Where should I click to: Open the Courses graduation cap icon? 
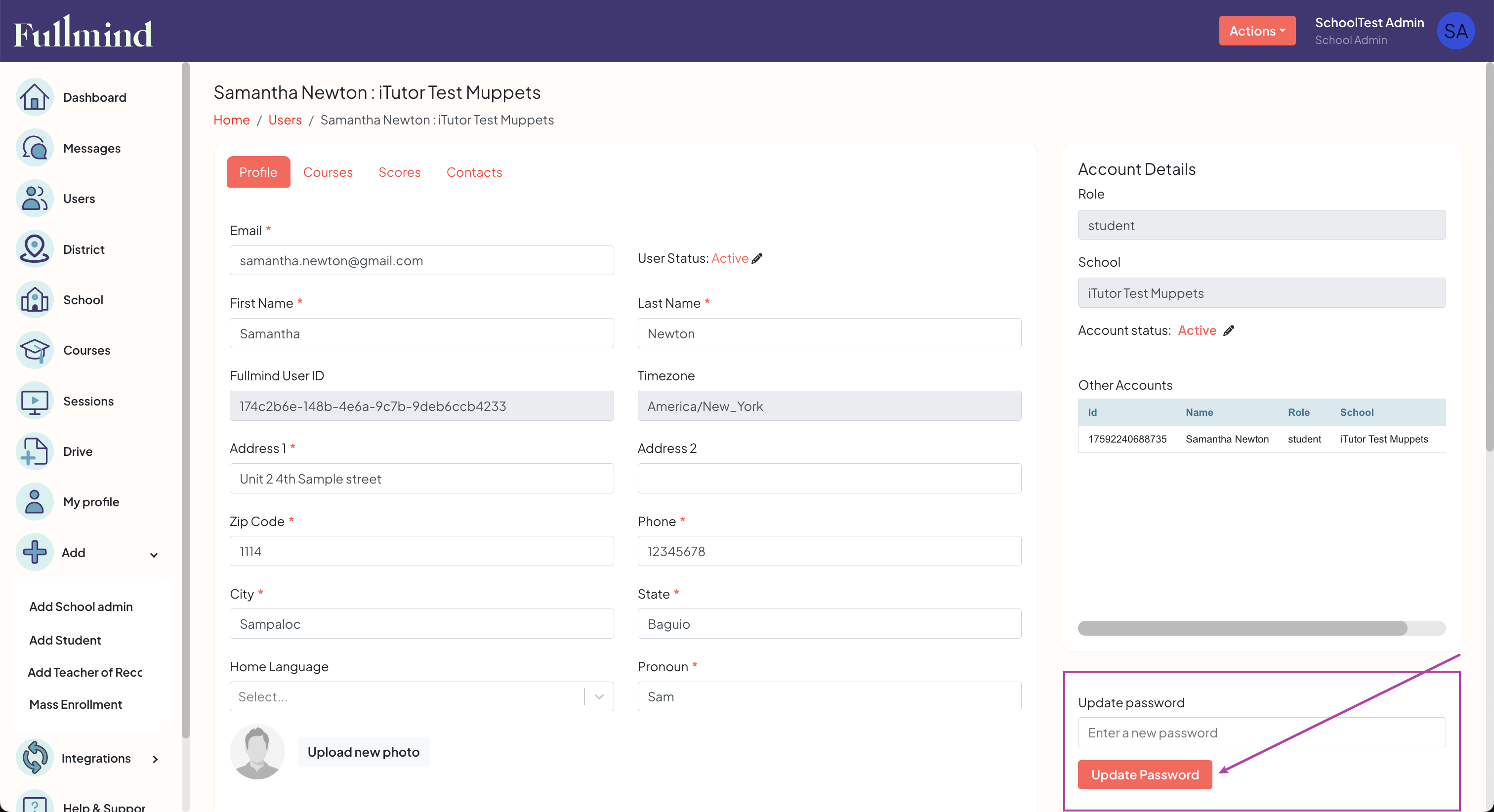point(34,350)
